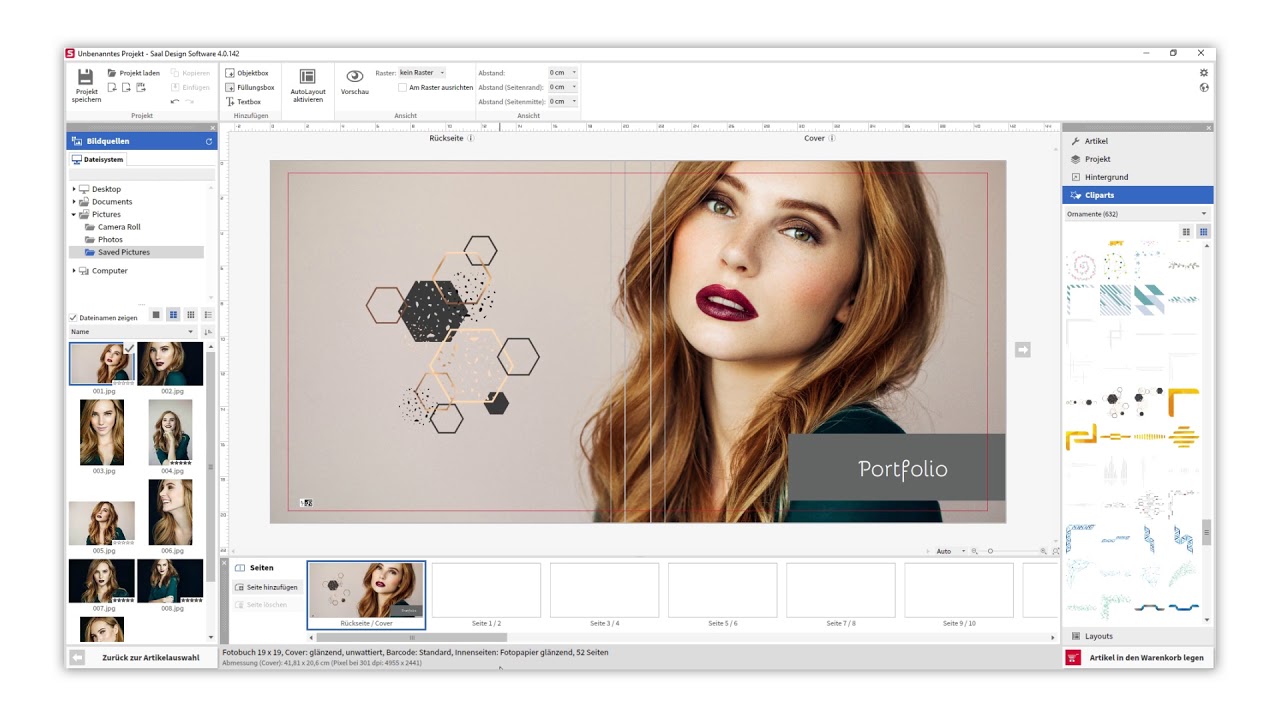Screen dimensions: 1280x720
Task: Expand the Documents tree node
Action: point(74,202)
